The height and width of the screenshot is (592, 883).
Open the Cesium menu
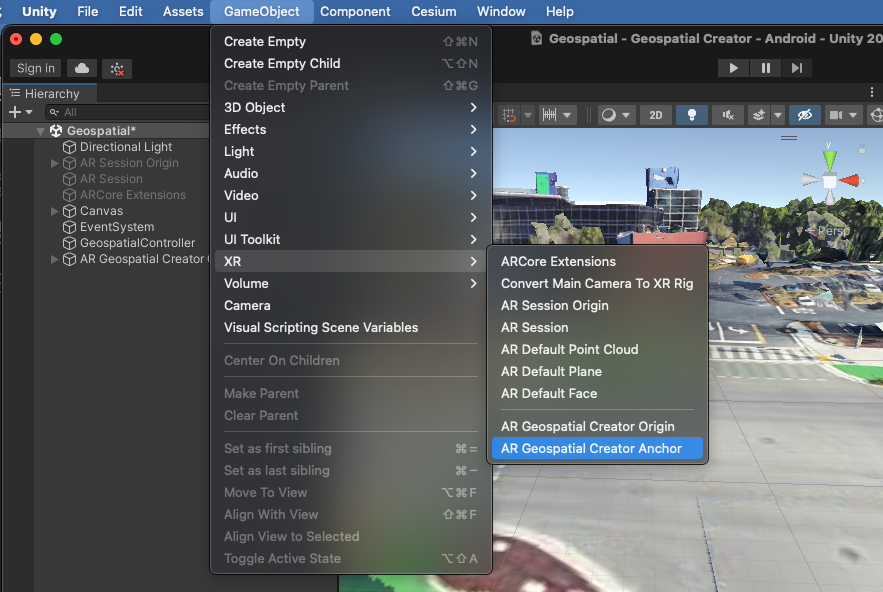coord(433,12)
